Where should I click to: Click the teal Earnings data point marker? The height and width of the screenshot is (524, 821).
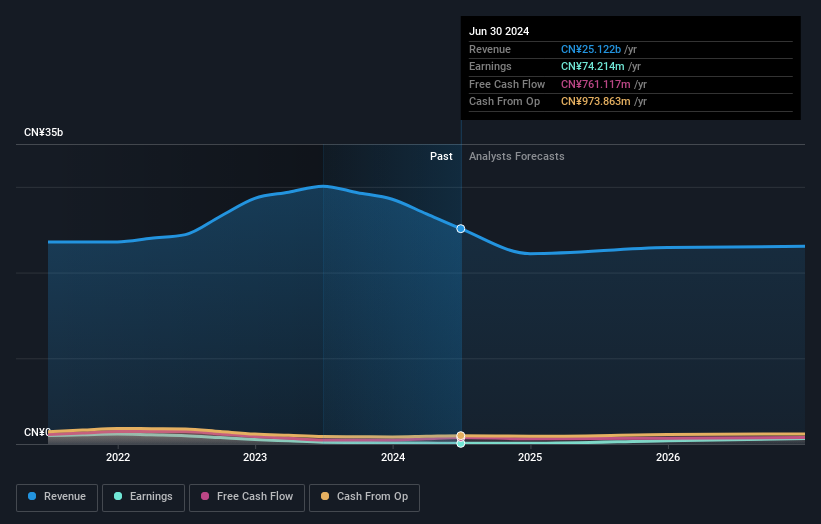(x=461, y=443)
